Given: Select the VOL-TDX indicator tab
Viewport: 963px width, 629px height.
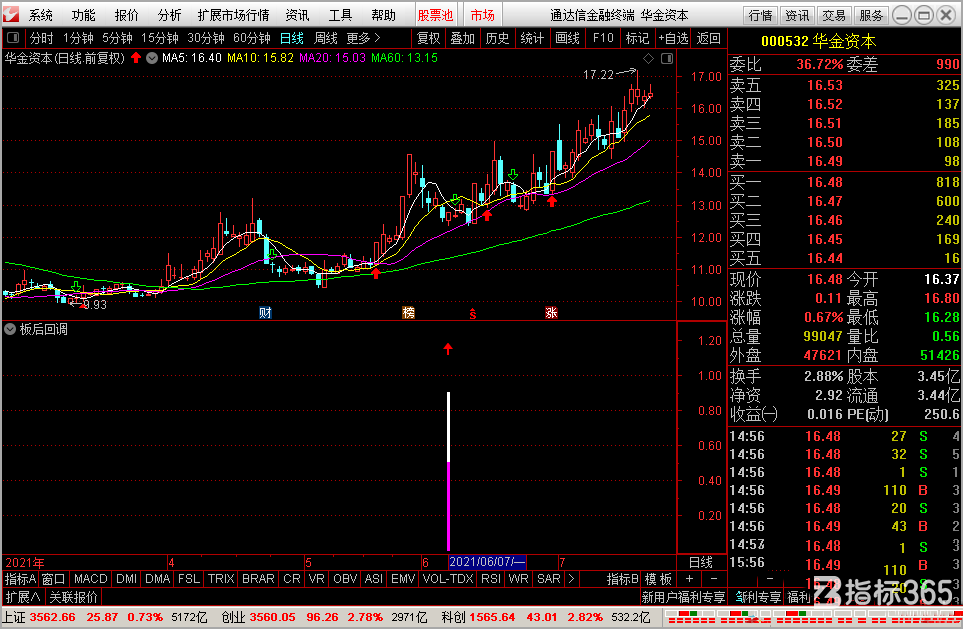Looking at the screenshot, I should click(x=448, y=579).
